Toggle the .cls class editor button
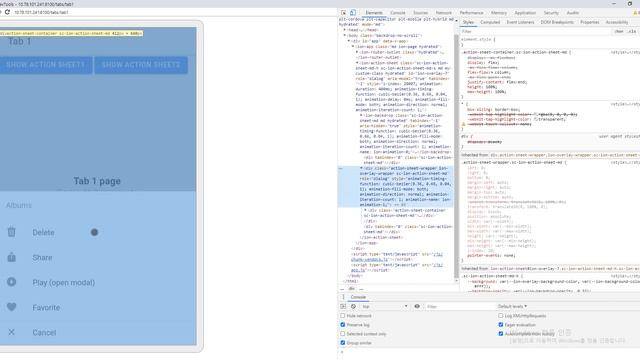 pos(632,31)
